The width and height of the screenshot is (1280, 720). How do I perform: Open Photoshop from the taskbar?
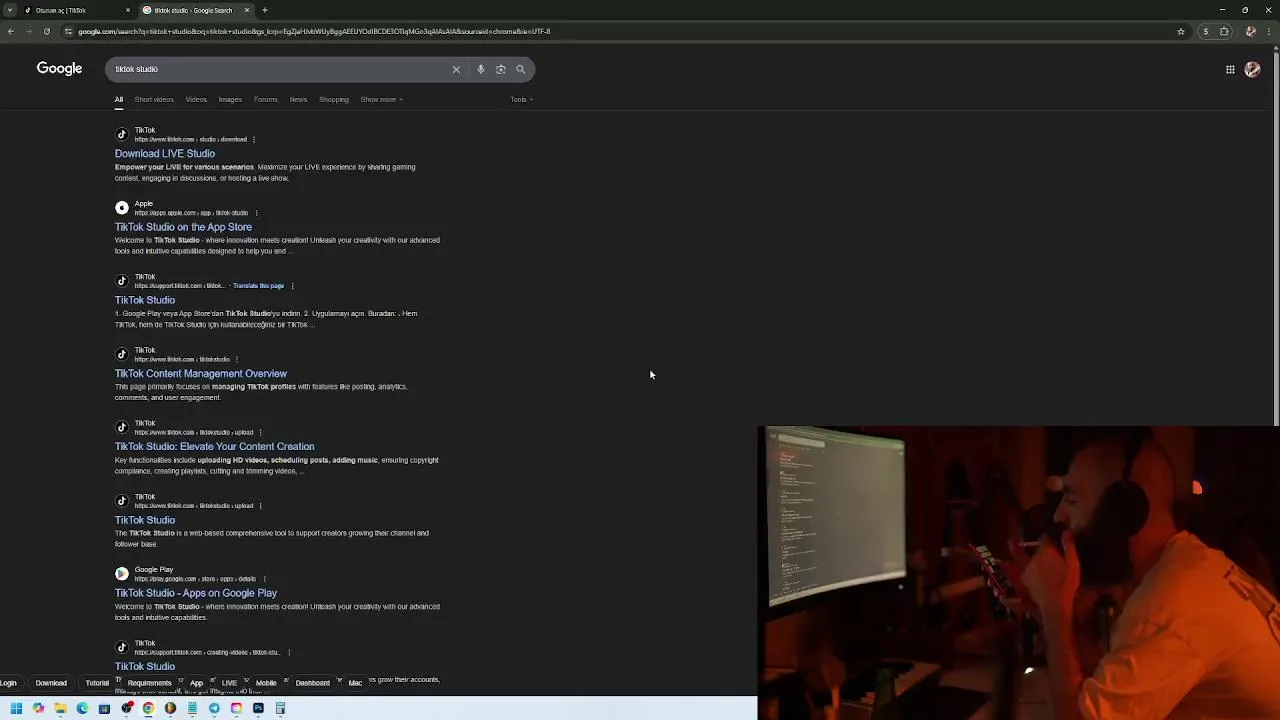tap(258, 708)
